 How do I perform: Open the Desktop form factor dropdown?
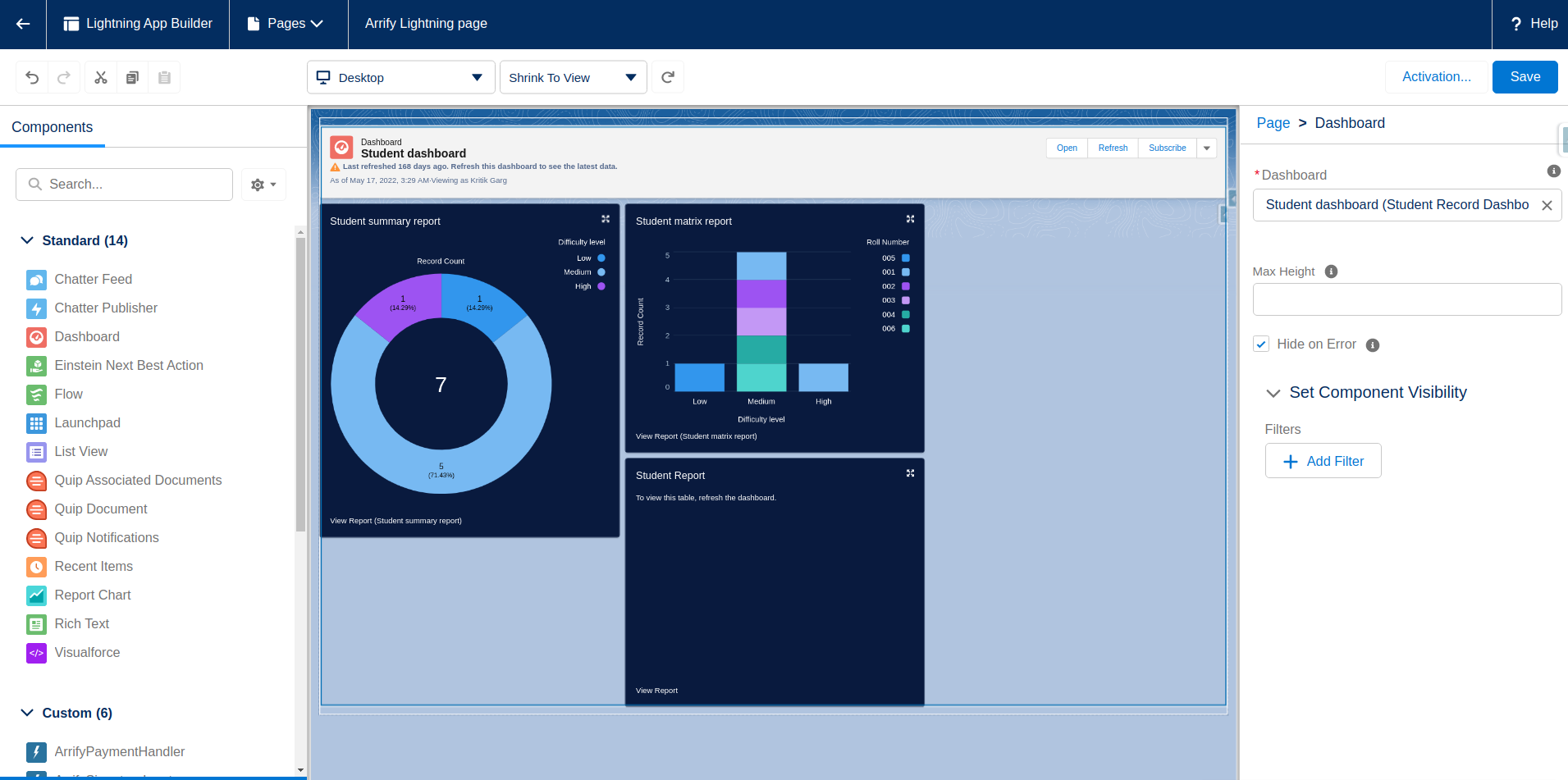pos(401,77)
